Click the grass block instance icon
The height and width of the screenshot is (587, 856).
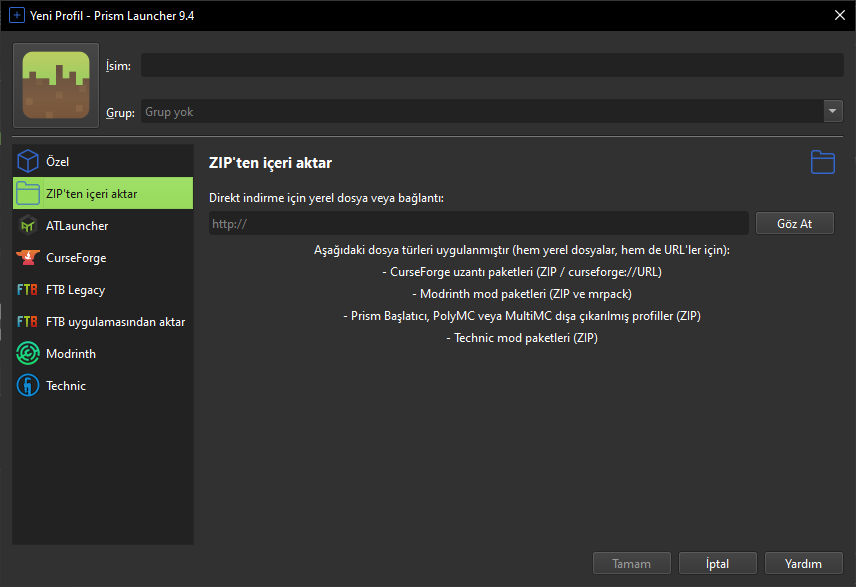(x=56, y=85)
